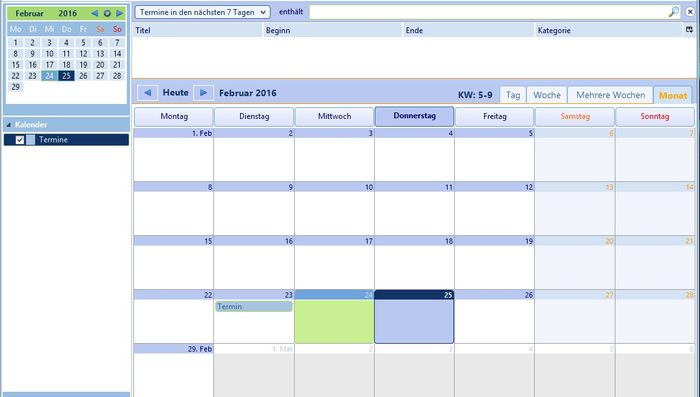Clear the search with the X icon
Screen dimensions: 700x397
(690, 12)
